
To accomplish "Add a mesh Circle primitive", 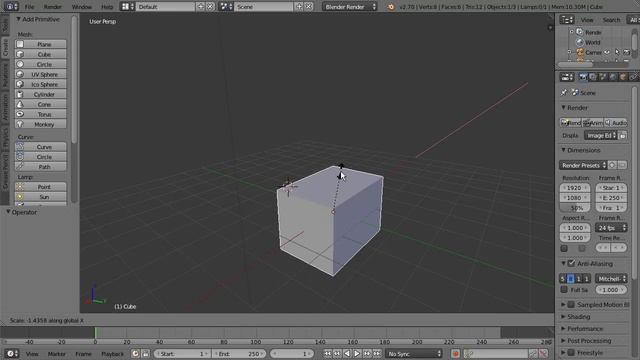I will click(40, 64).
